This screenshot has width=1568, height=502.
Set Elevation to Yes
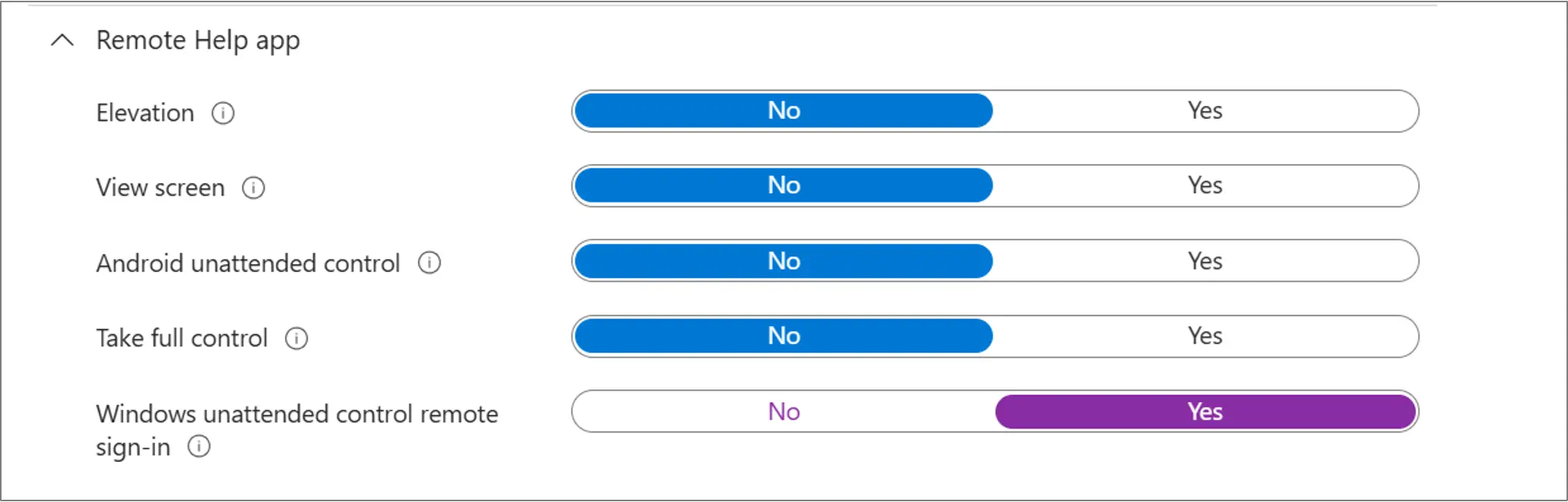coord(1205,111)
